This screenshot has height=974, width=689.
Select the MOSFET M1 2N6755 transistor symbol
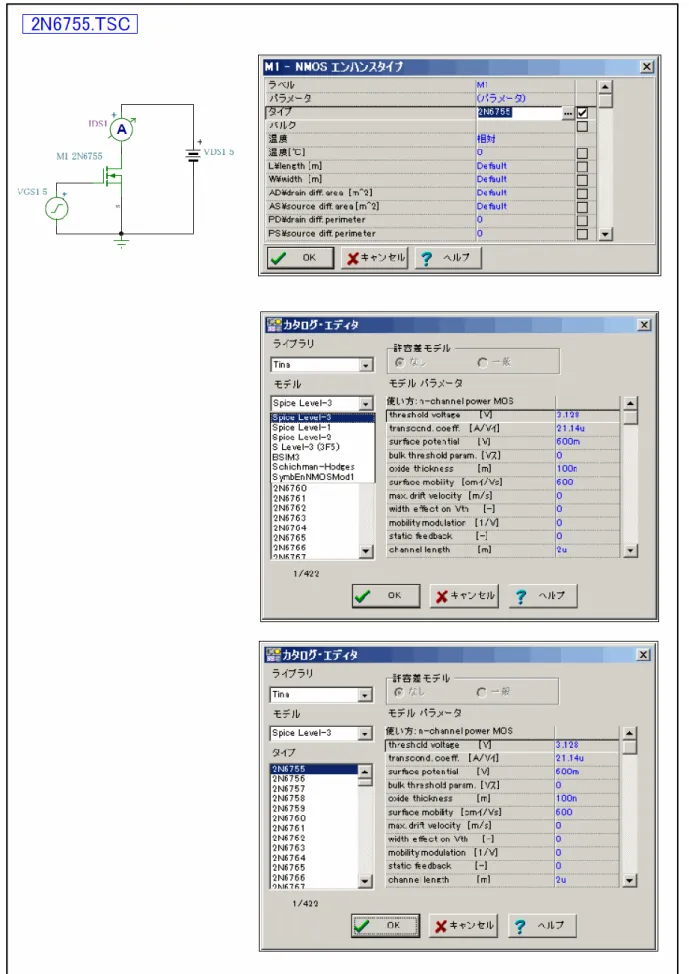point(112,178)
